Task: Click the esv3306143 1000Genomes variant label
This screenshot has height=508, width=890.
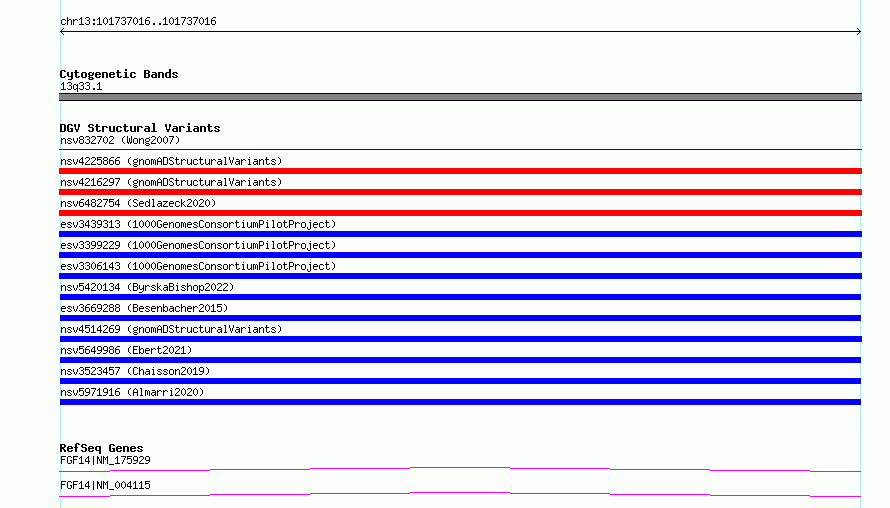Action: [198, 266]
